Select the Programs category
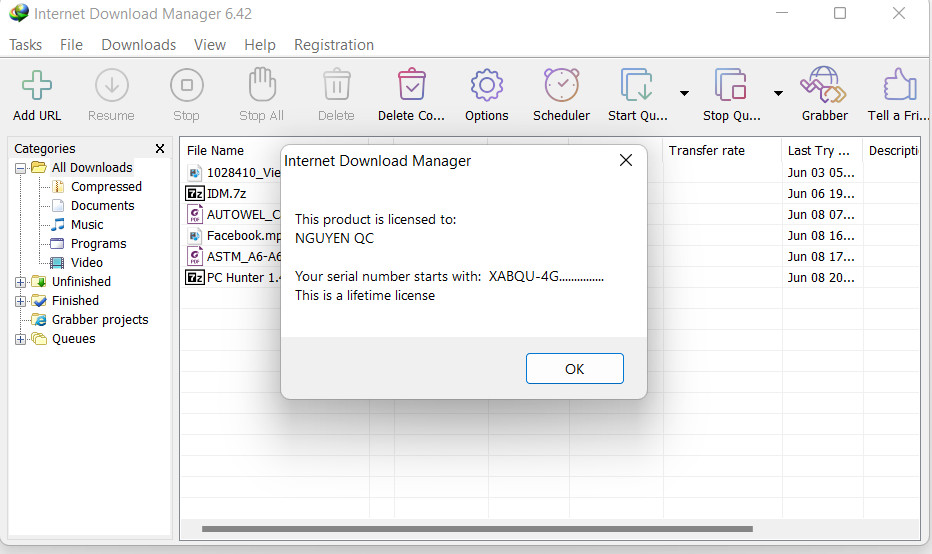Screen dimensions: 932x554 click(98, 244)
